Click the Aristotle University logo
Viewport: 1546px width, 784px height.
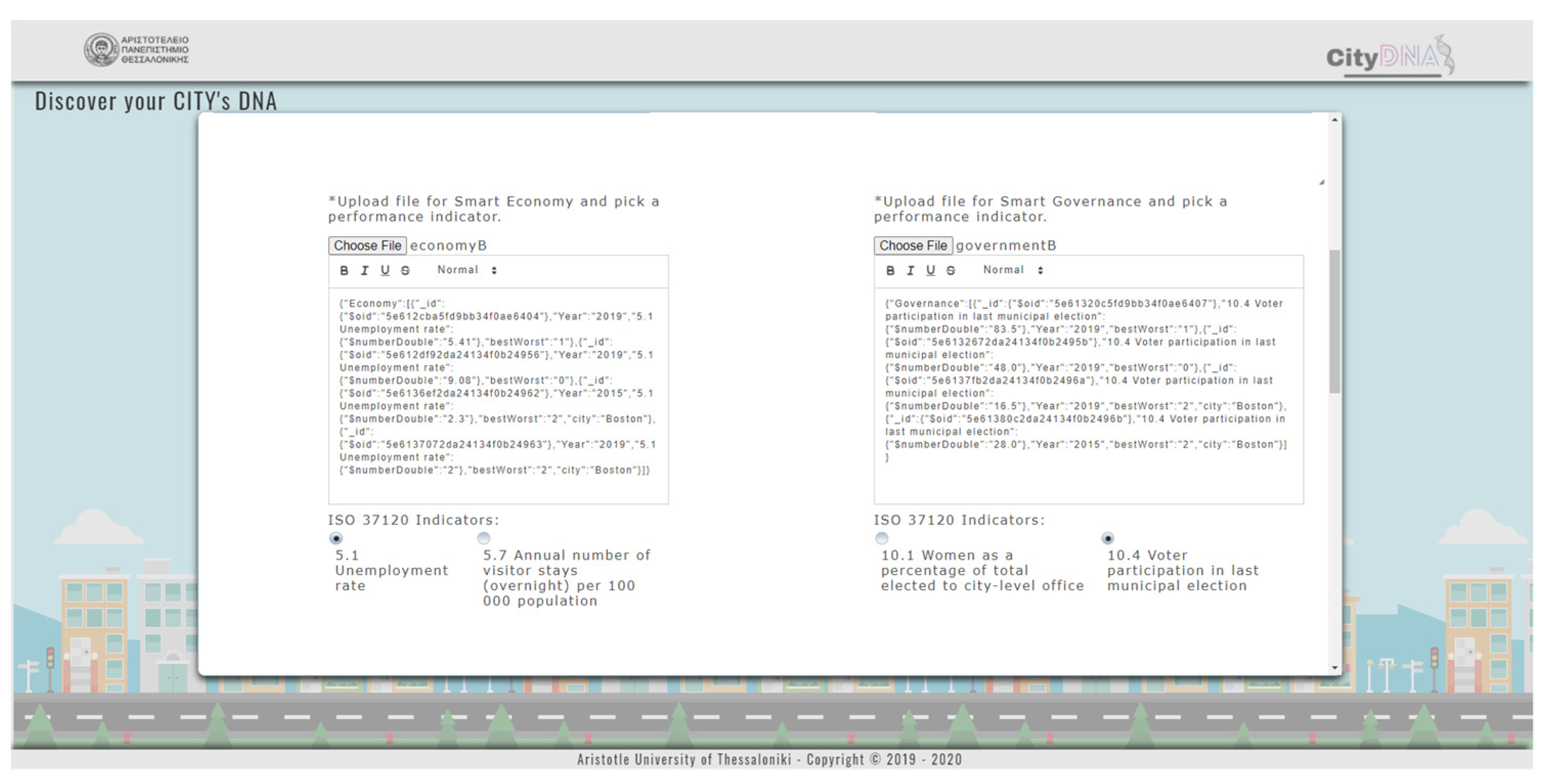[x=137, y=50]
